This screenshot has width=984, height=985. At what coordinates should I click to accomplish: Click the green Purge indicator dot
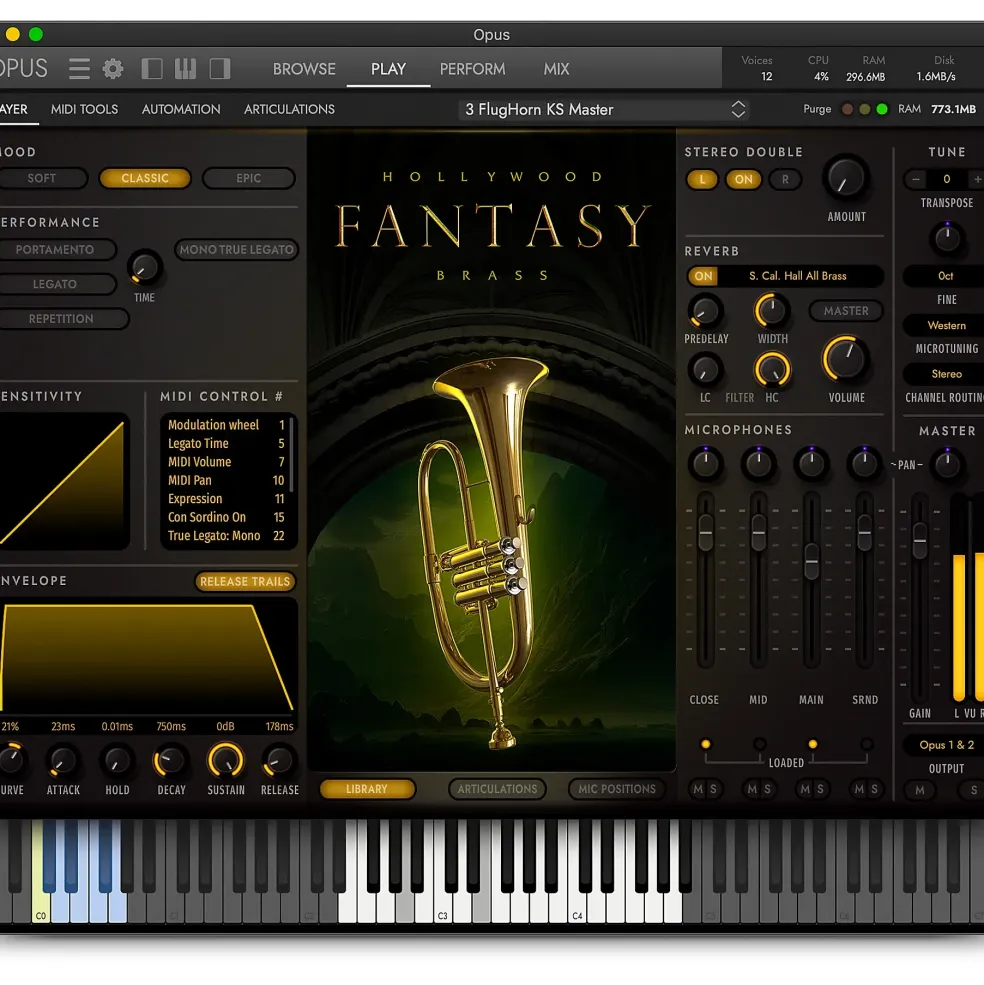click(882, 109)
